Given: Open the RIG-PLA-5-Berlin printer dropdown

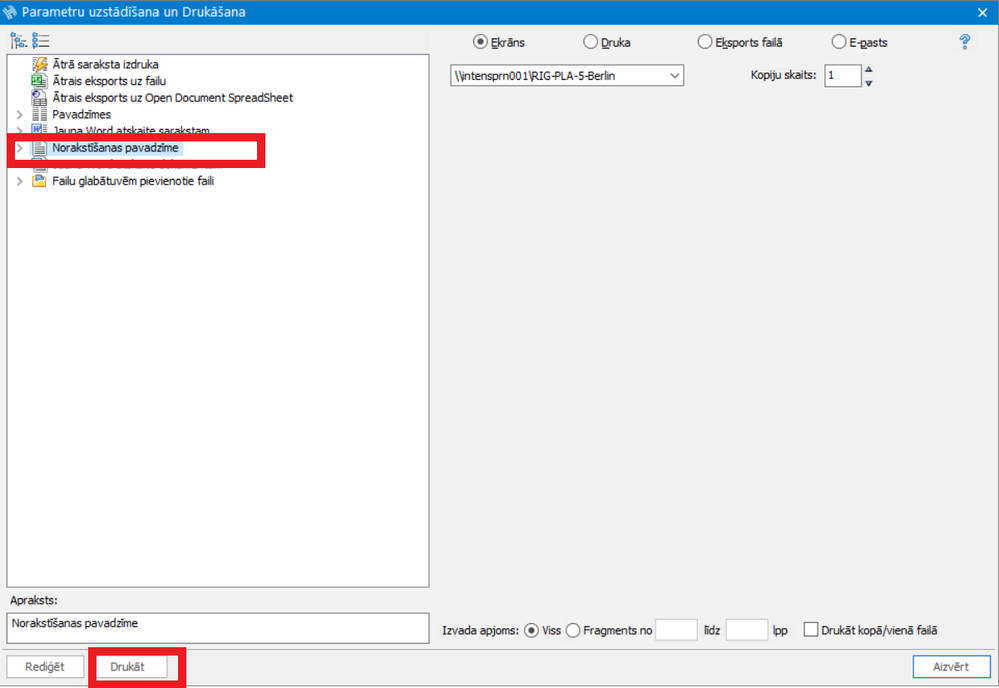Looking at the screenshot, I should pyautogui.click(x=566, y=76).
